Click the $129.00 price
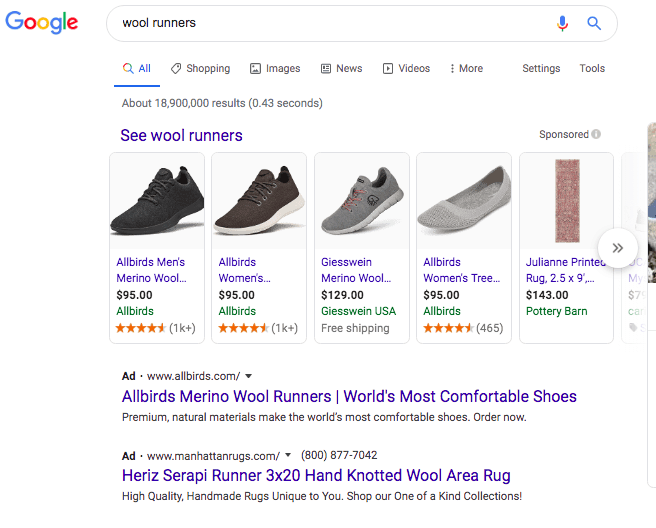The width and height of the screenshot is (656, 528). click(x=342, y=295)
